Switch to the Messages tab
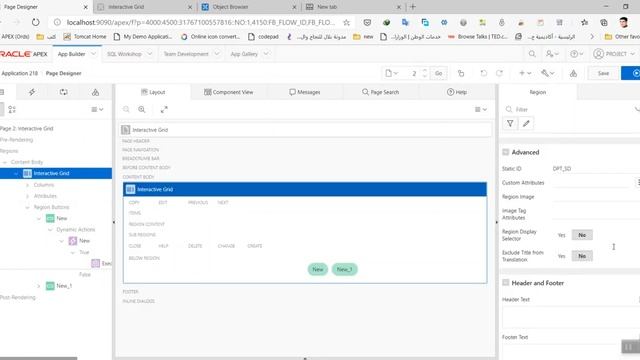 tap(305, 92)
